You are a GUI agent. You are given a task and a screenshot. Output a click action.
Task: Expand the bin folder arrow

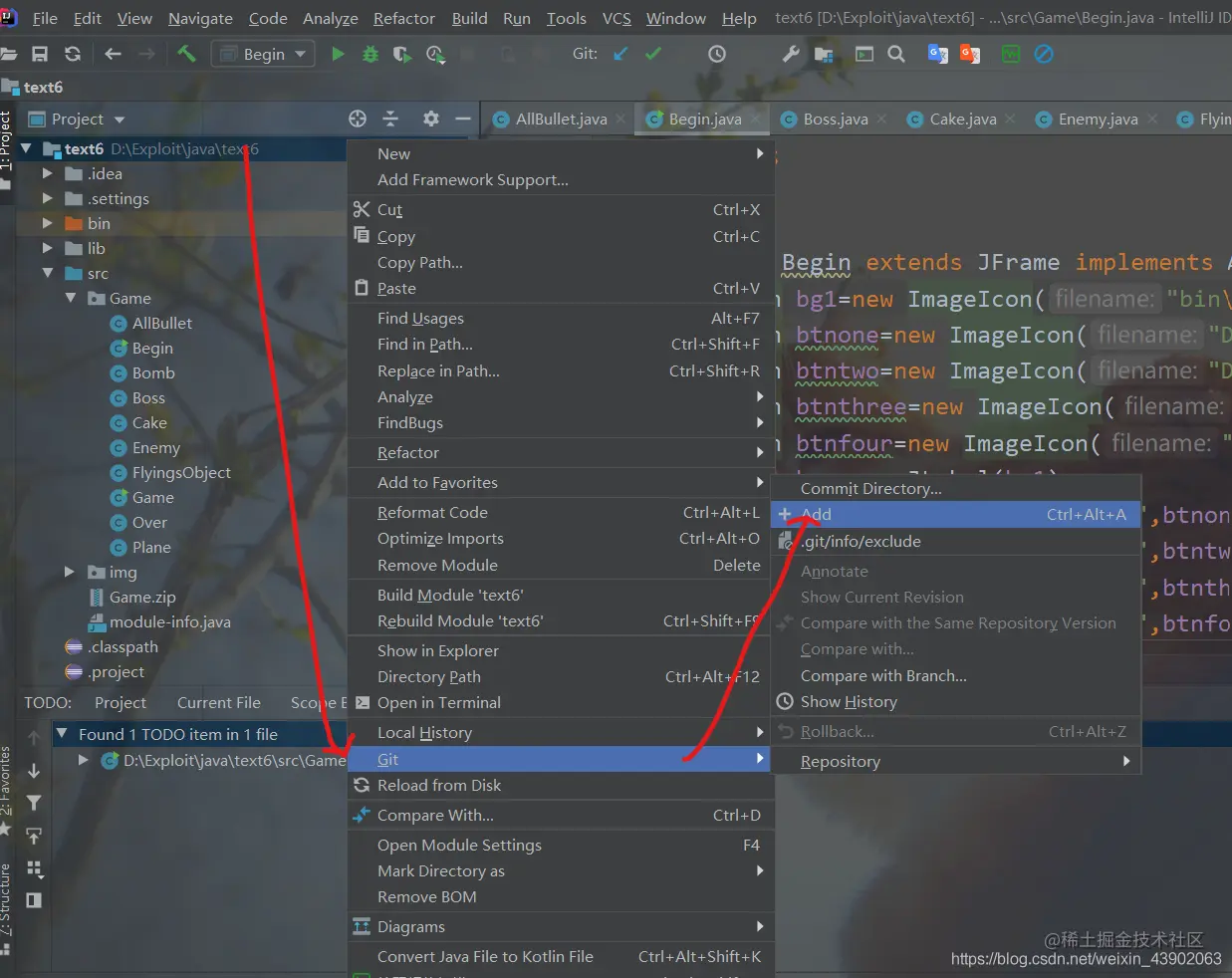(x=48, y=223)
